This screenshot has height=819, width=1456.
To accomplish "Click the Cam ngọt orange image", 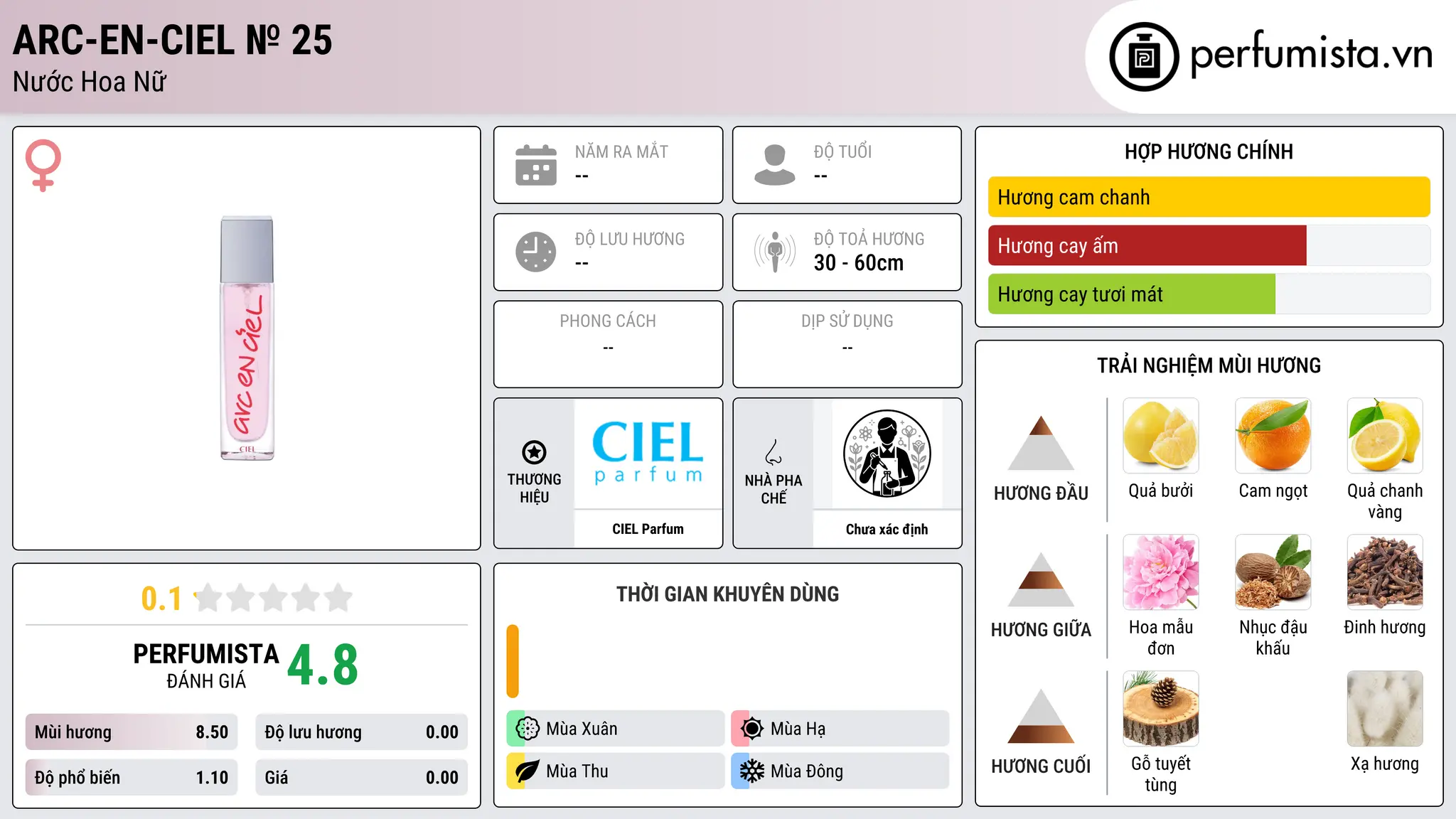I will 1273,436.
